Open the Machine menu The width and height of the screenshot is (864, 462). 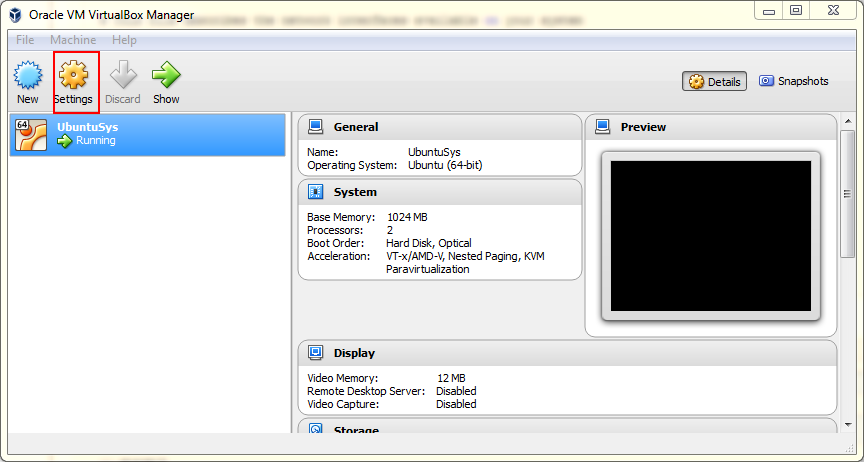73,40
